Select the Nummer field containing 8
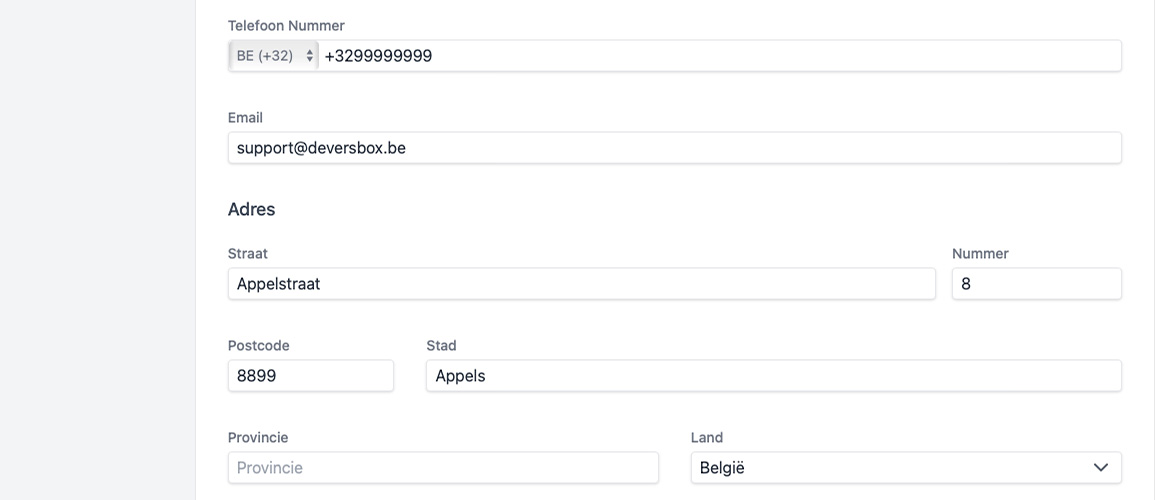The image size is (1155, 500). (x=1036, y=284)
